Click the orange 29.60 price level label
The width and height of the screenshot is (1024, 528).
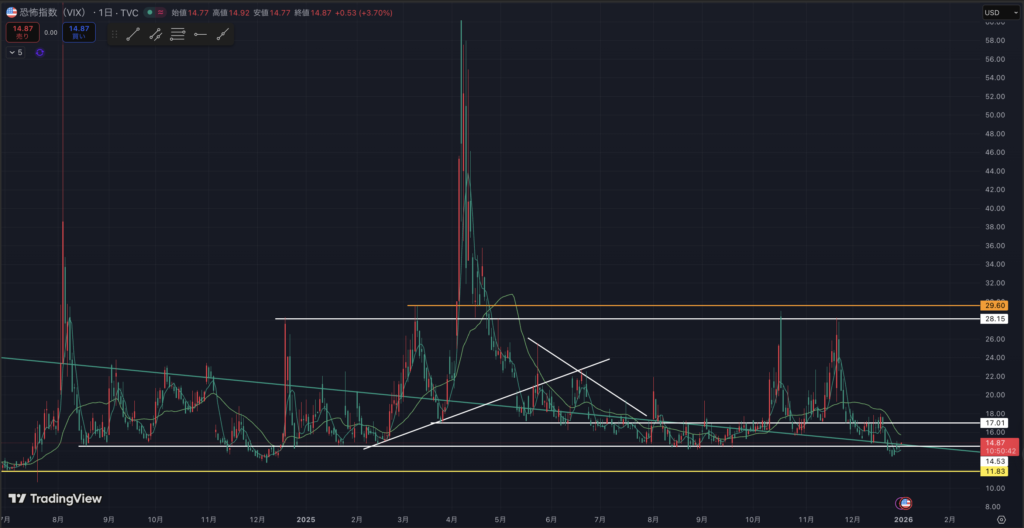coord(993,306)
